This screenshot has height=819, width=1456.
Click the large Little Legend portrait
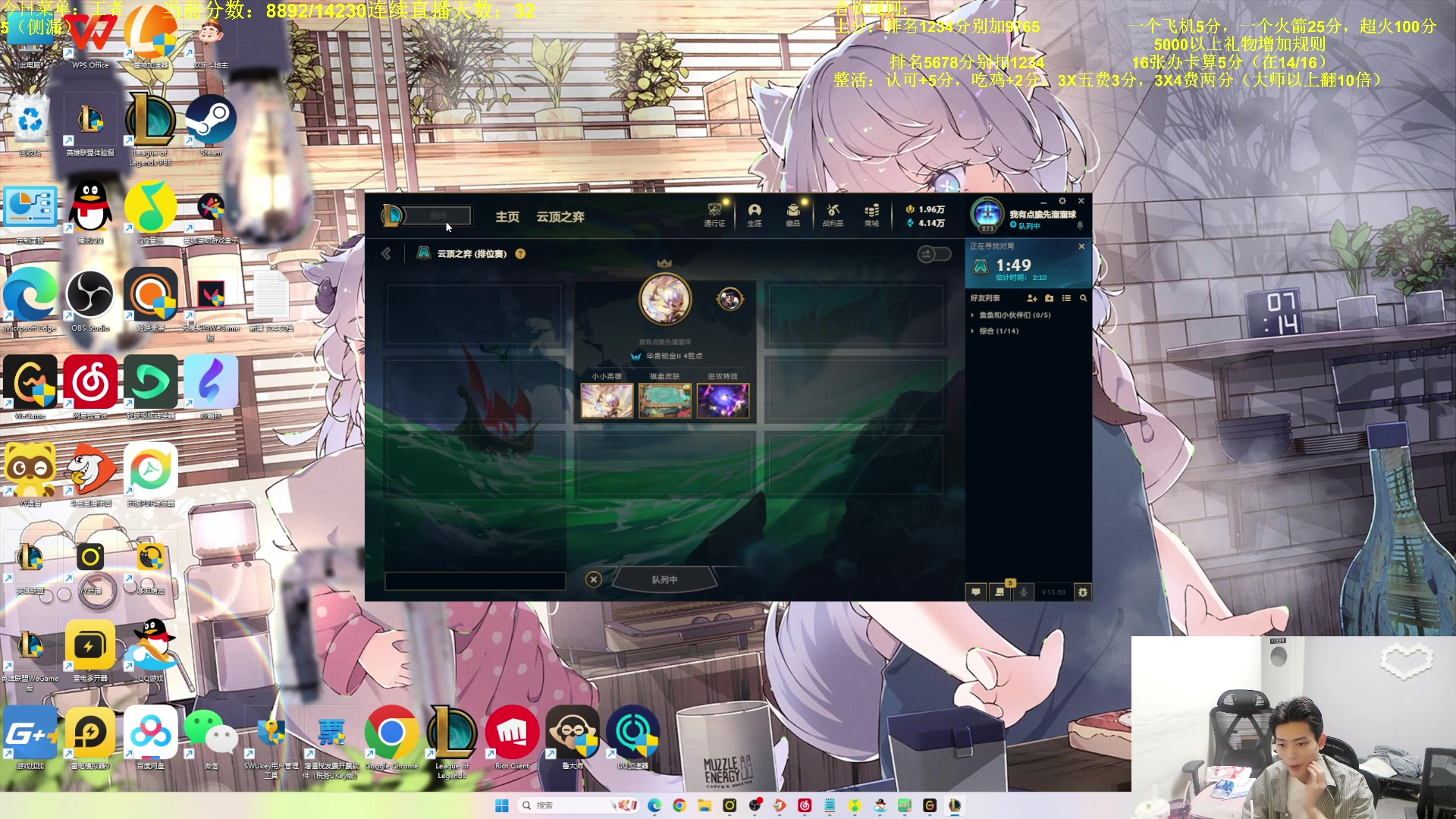pyautogui.click(x=665, y=299)
